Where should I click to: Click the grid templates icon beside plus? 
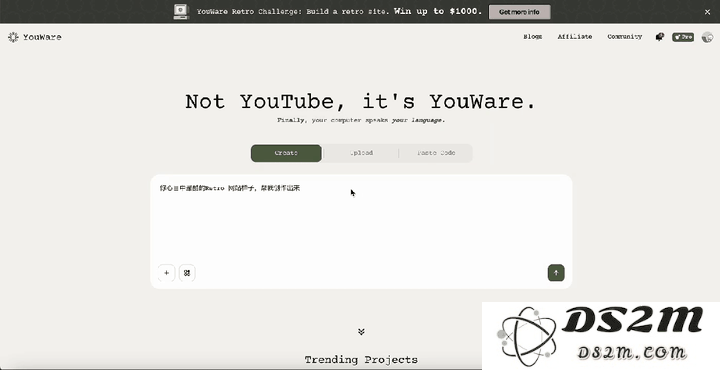[x=187, y=273]
